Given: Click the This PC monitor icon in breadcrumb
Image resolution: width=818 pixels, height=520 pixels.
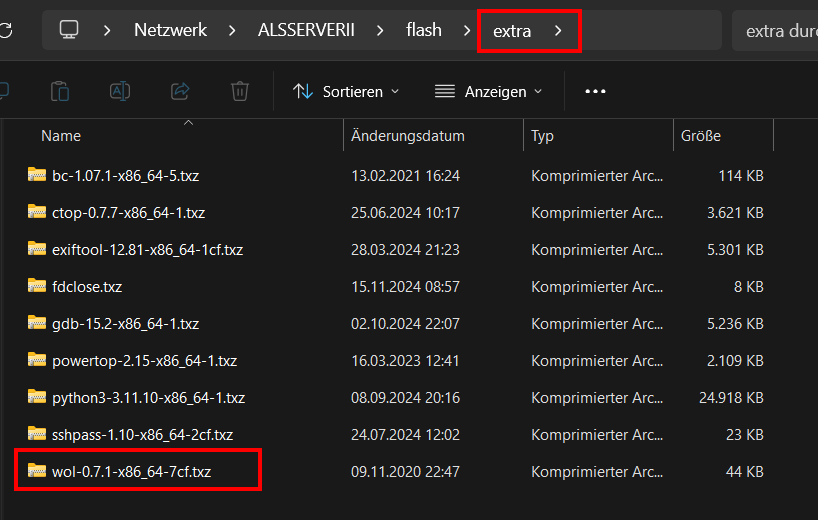Looking at the screenshot, I should pos(69,30).
